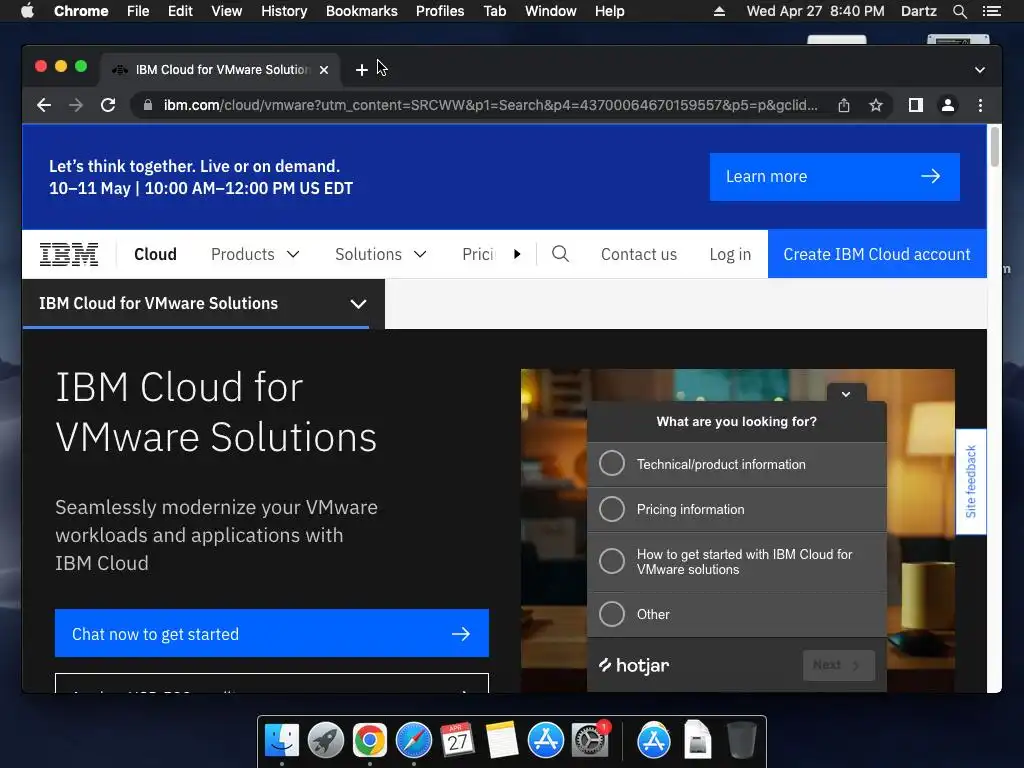Open System Preferences from the Dock
Image resolution: width=1024 pixels, height=768 pixels.
point(590,740)
